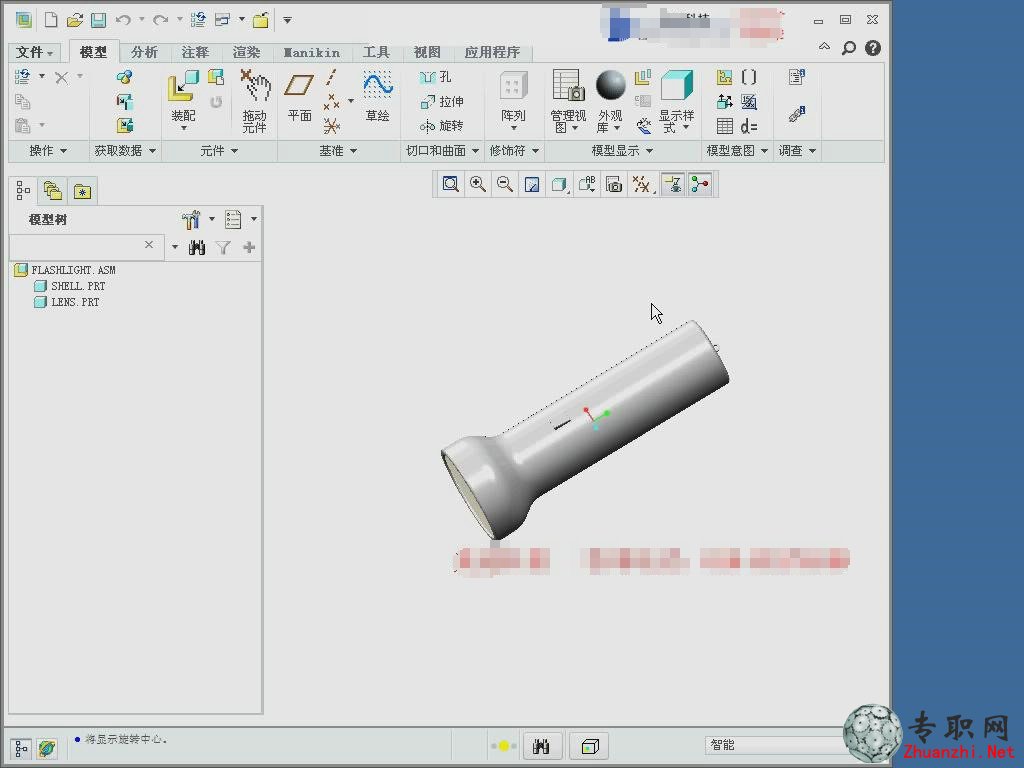
Task: Select LENS.PRT in model tree
Action: click(x=75, y=302)
